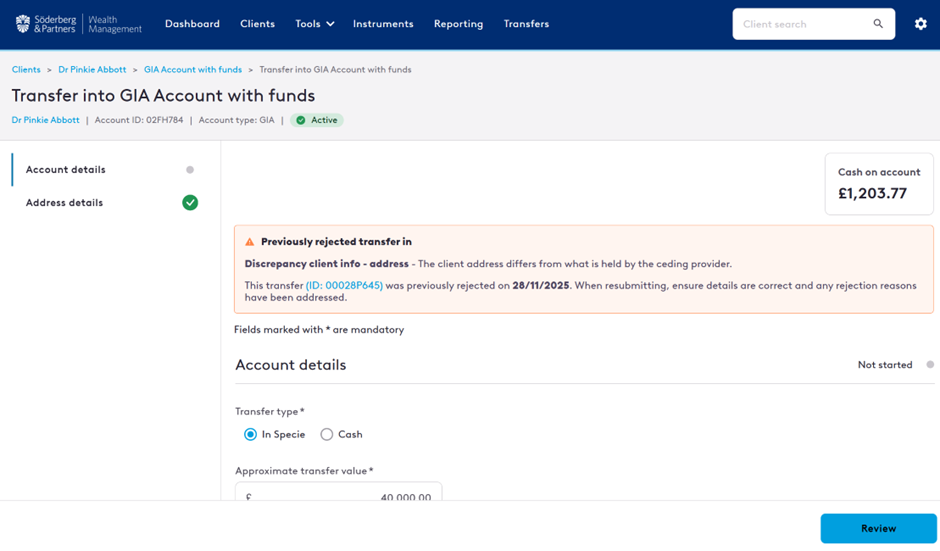Click the Dr Pinkie Abbott breadcrumb
The width and height of the screenshot is (940, 551).
pyautogui.click(x=92, y=70)
